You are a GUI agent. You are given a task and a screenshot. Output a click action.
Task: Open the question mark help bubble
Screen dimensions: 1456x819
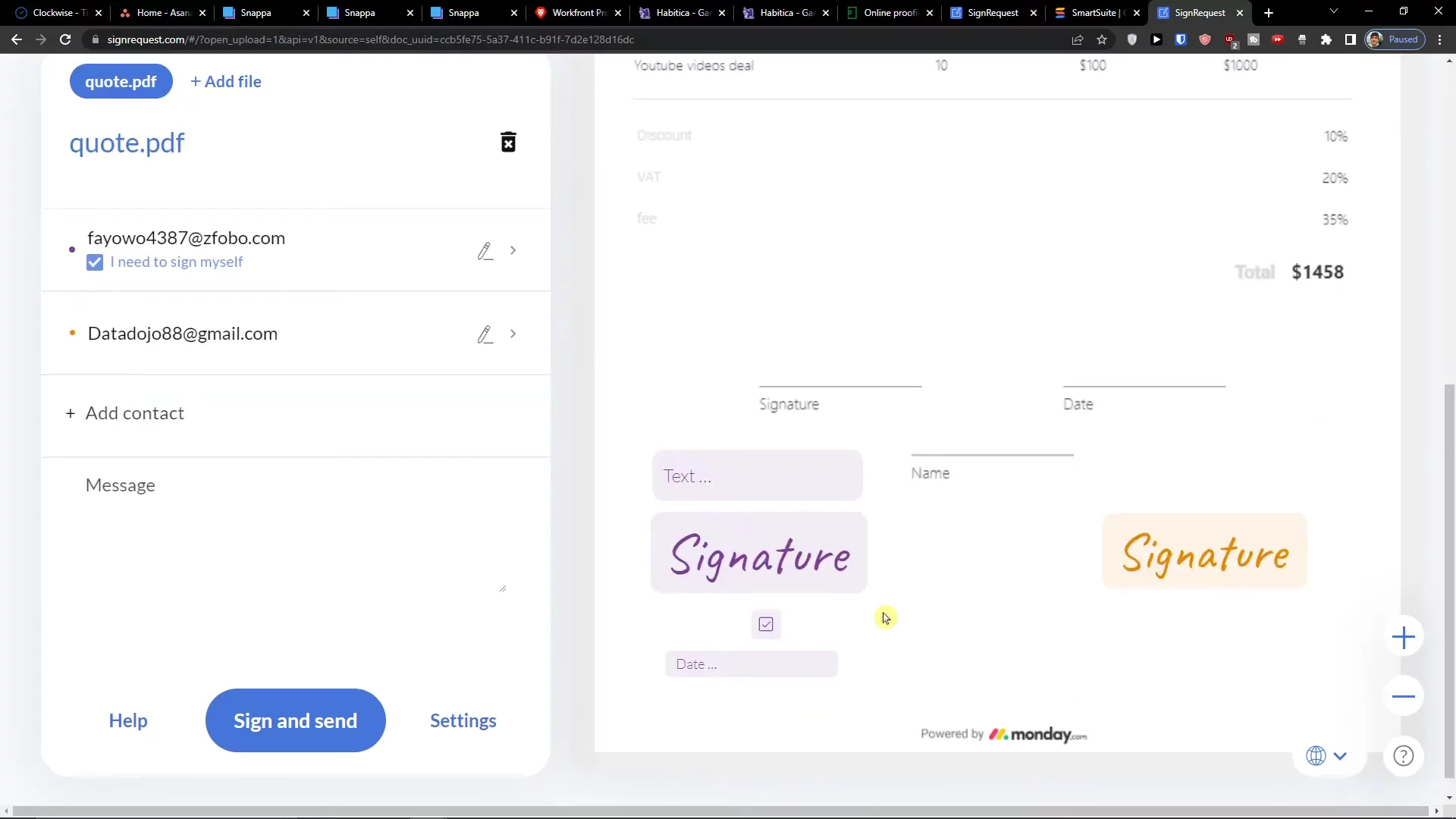[x=1404, y=756]
